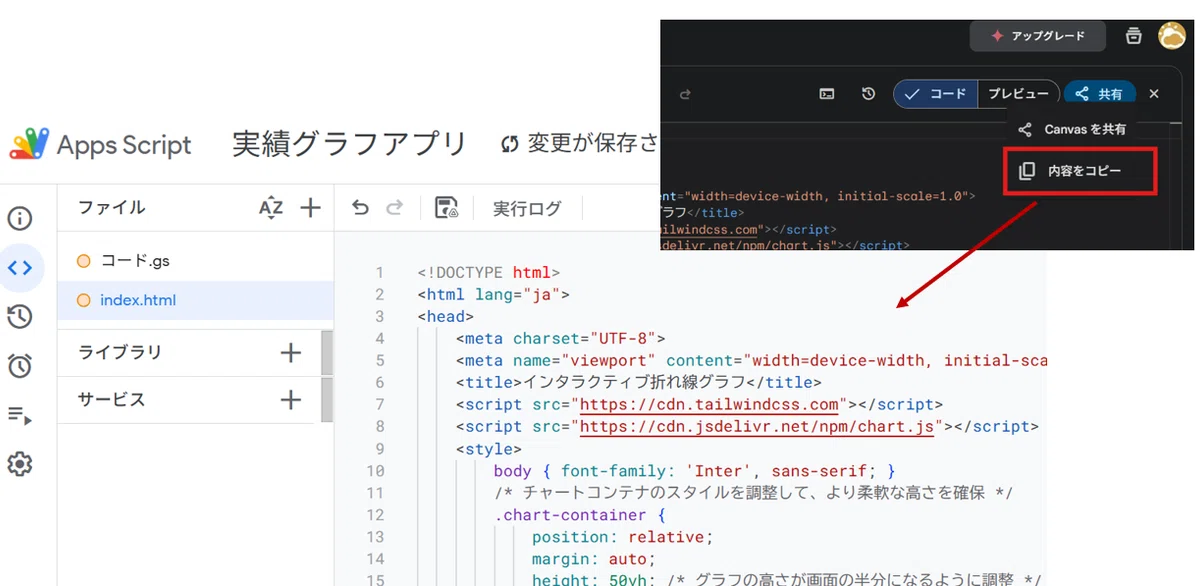
Task: Open console icon in Canvas toolbar
Action: point(827,94)
